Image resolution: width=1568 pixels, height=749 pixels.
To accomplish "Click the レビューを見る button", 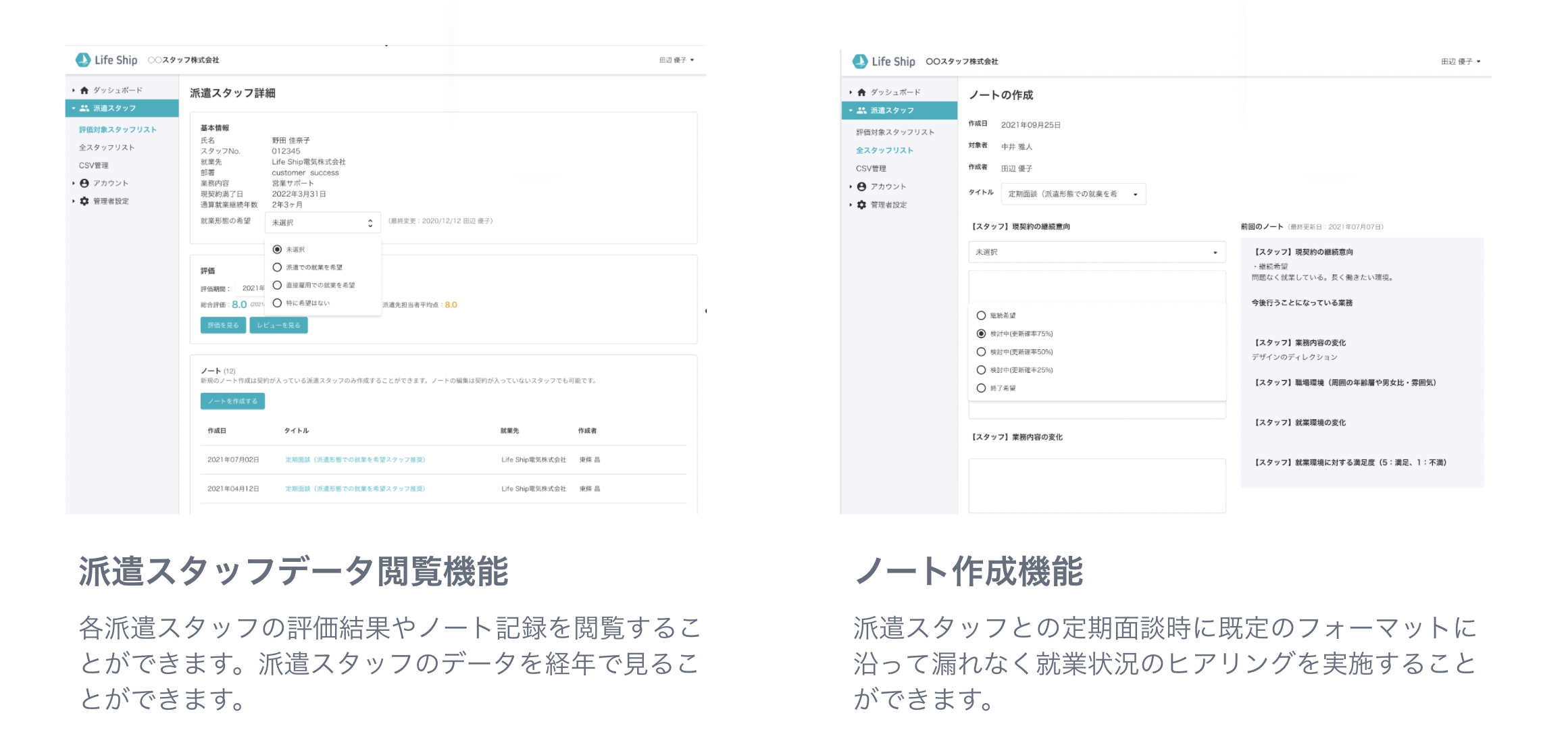I will tap(278, 326).
